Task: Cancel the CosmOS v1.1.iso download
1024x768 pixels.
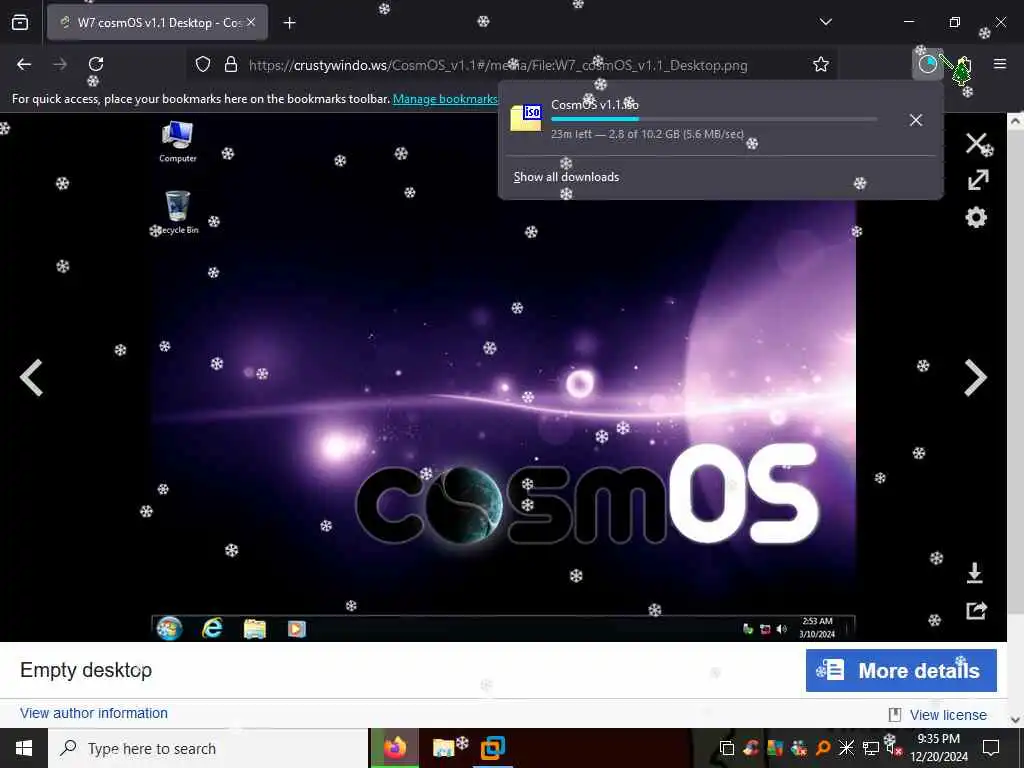Action: (x=916, y=120)
